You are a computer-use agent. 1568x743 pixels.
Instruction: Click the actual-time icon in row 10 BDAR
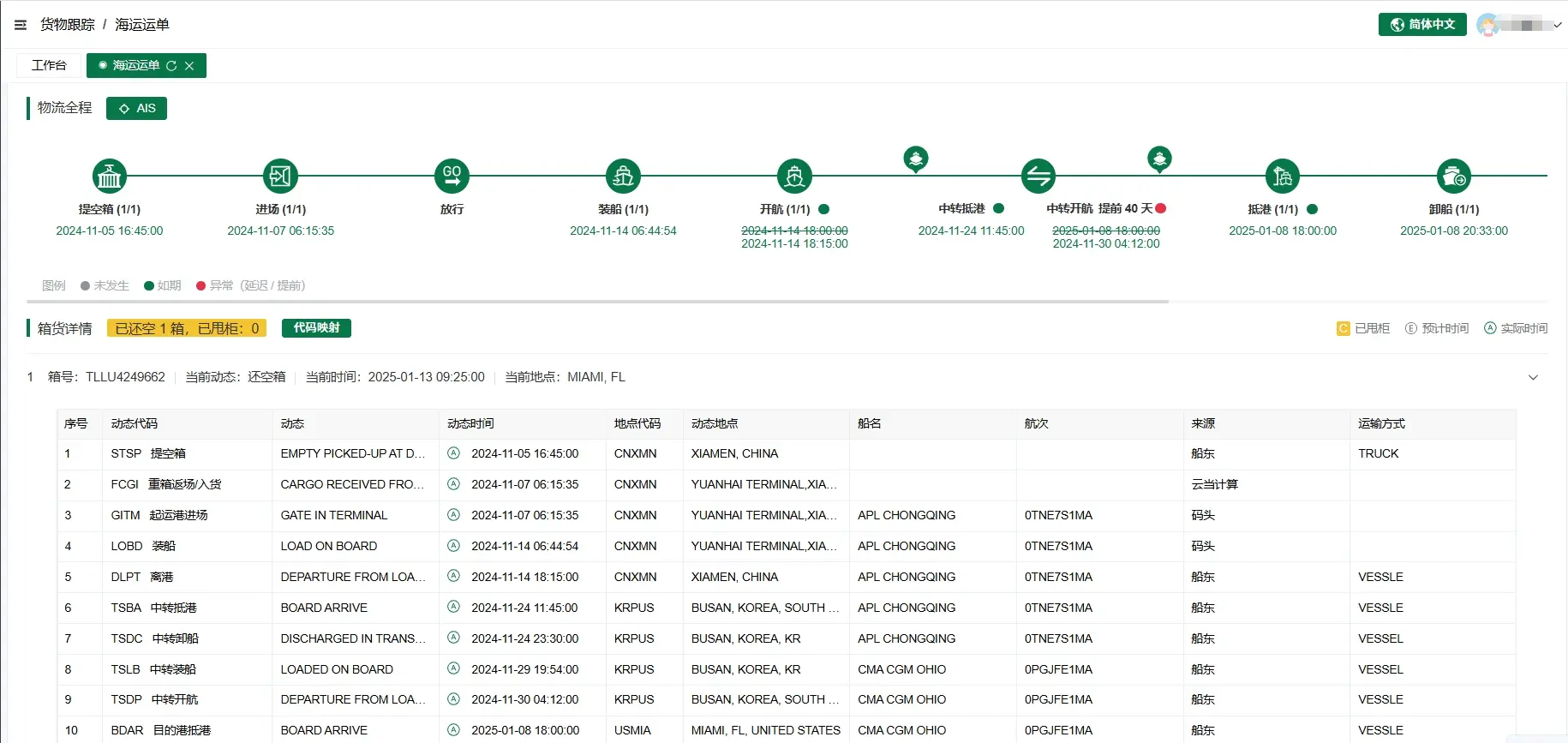[454, 730]
